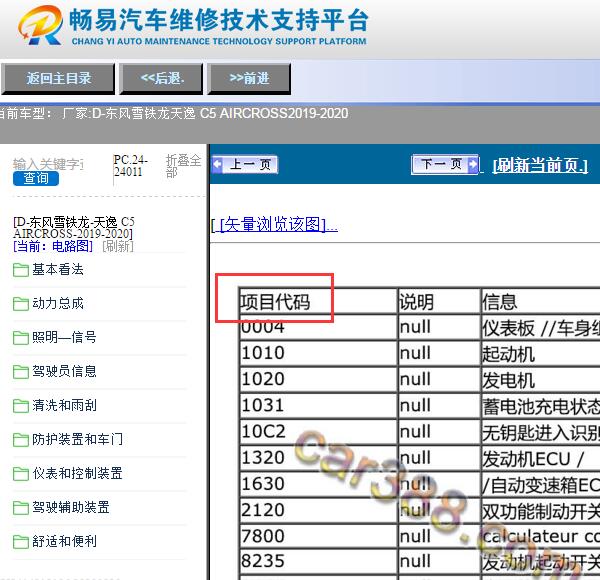600x580 pixels.
Task: Open the 动力总成 folder icon
Action: point(21,304)
